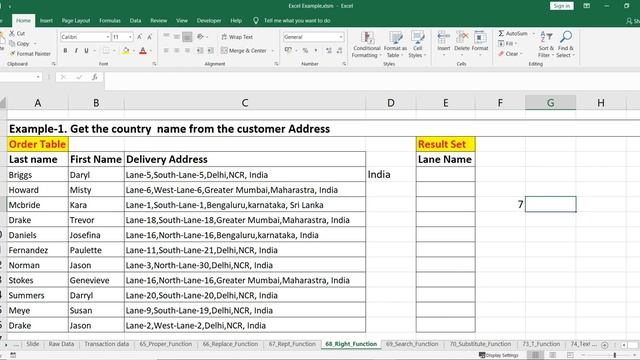Toggle Middle Align for the cell
Screen dimensions: 640x360
coord(176,37)
